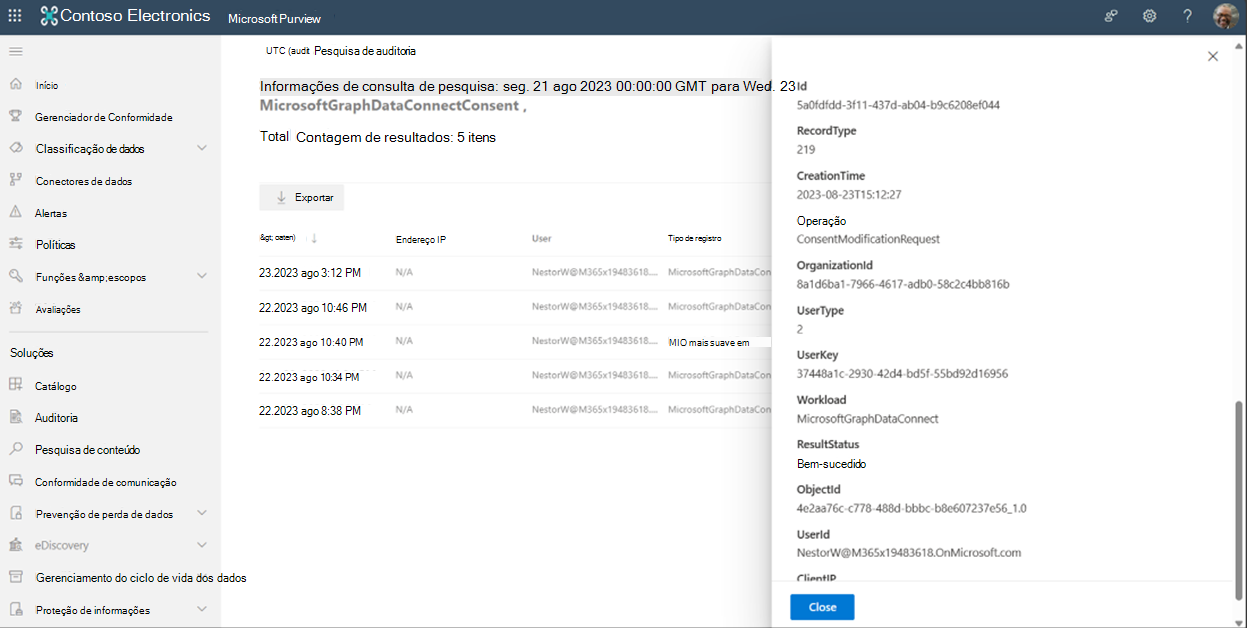Click the Conformidade de comunicação icon
This screenshot has width=1247, height=628.
(x=15, y=481)
